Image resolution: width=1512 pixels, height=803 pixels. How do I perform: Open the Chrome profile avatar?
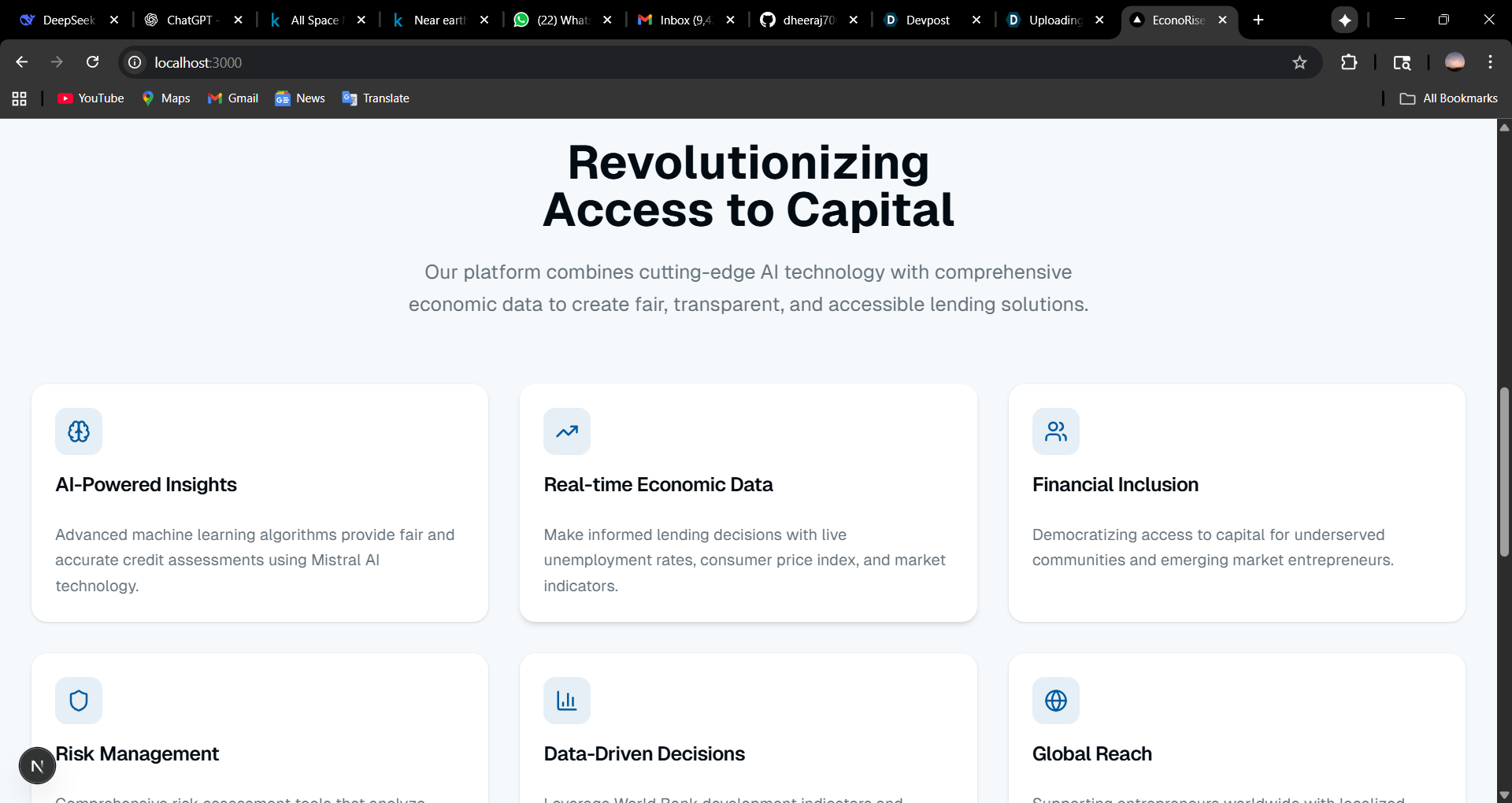point(1455,62)
